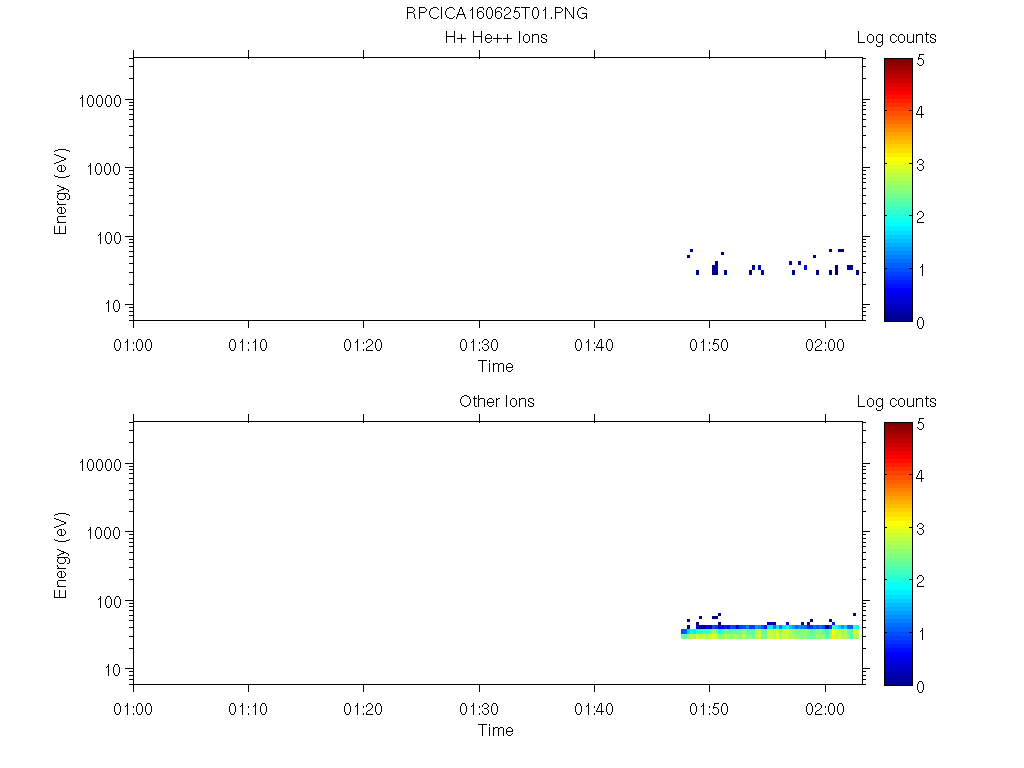Click the 10 energy tick on Other Ions plot
The image size is (1024, 768).
[113, 670]
